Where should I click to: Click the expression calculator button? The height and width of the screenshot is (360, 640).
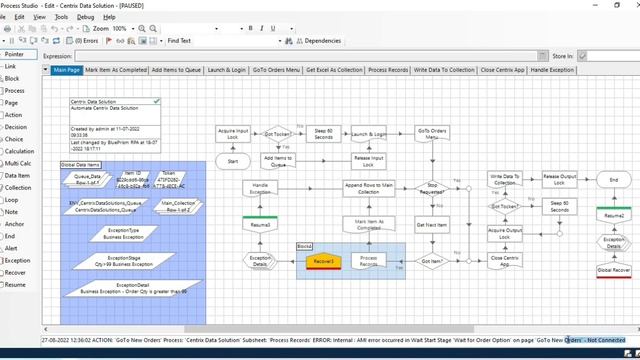coord(542,56)
